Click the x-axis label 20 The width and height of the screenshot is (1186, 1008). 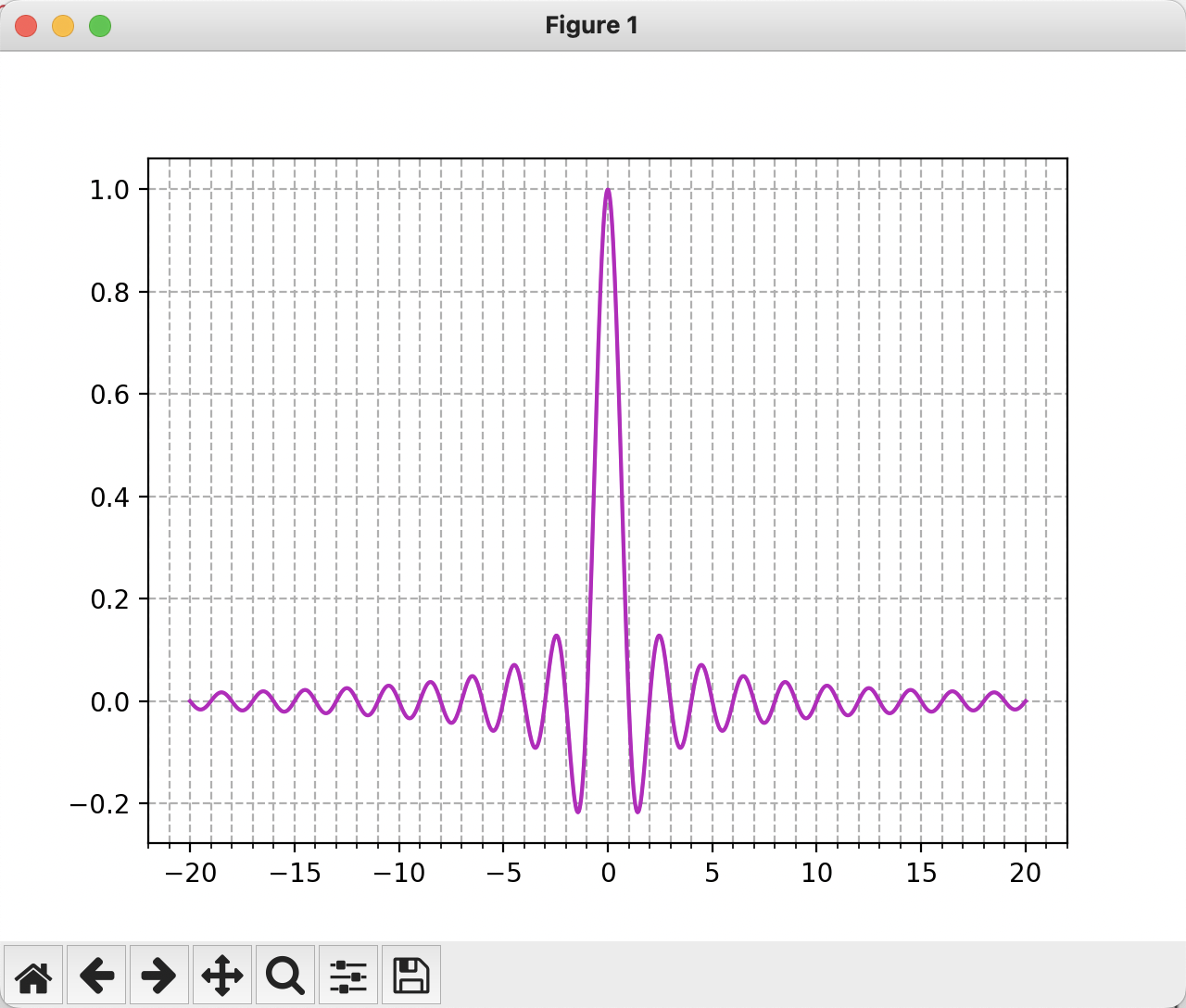coord(1026,873)
